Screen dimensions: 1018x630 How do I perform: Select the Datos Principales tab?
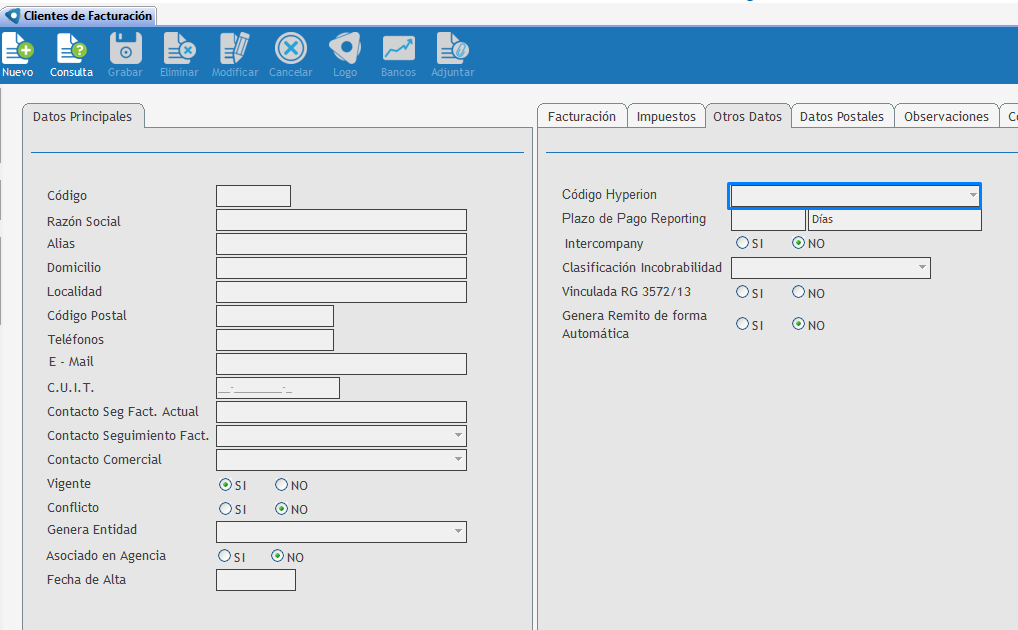click(x=82, y=116)
